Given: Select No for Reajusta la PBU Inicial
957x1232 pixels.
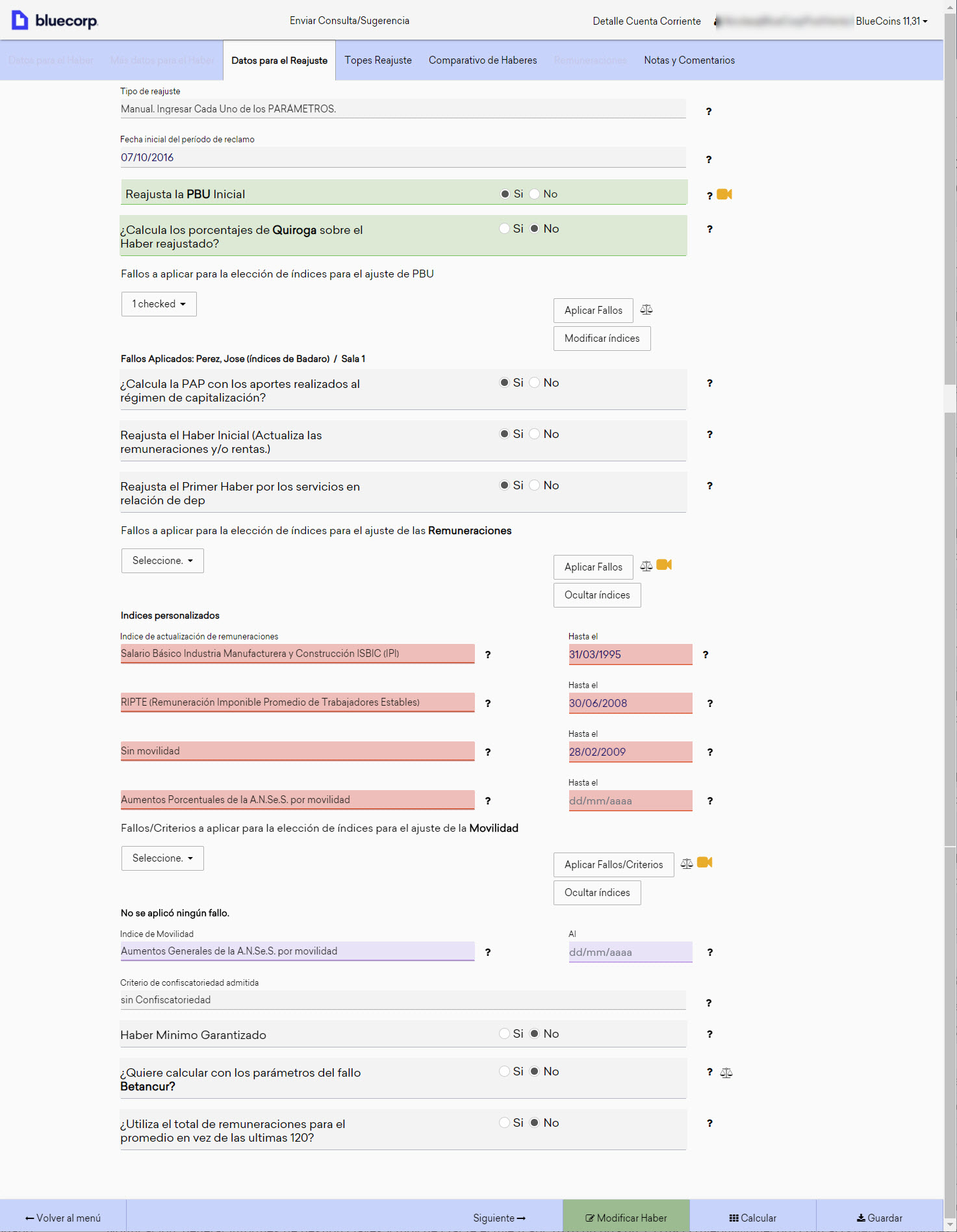Looking at the screenshot, I should [x=535, y=194].
